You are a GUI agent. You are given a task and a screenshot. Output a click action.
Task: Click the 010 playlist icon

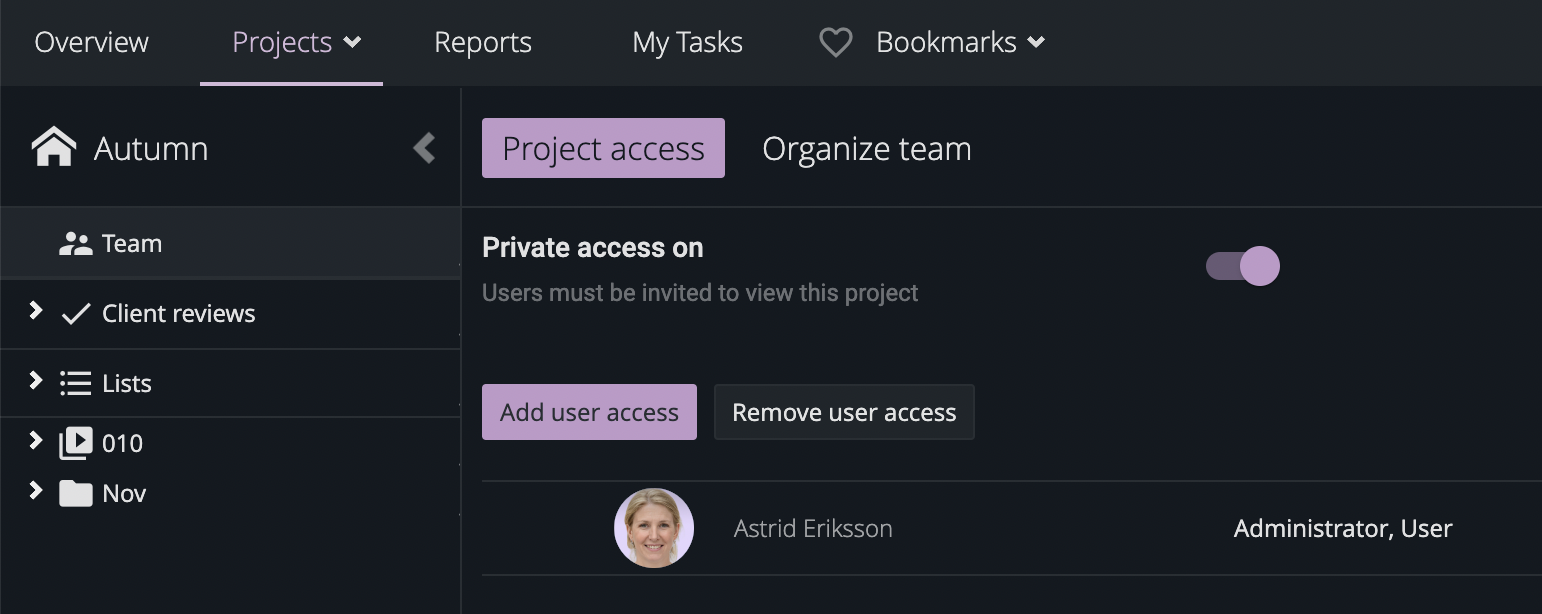(76, 443)
